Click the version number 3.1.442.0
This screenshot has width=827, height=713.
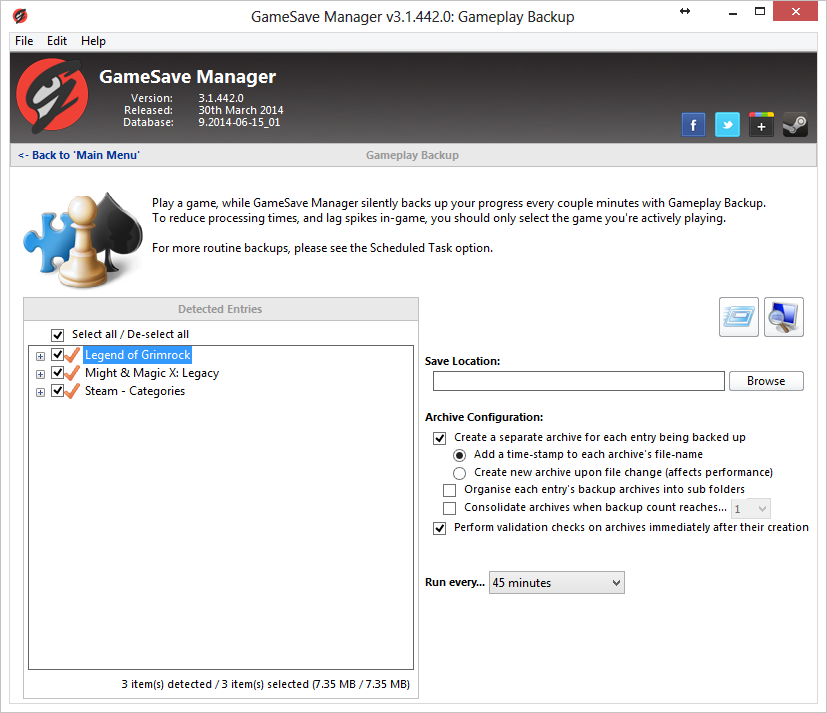click(x=220, y=98)
